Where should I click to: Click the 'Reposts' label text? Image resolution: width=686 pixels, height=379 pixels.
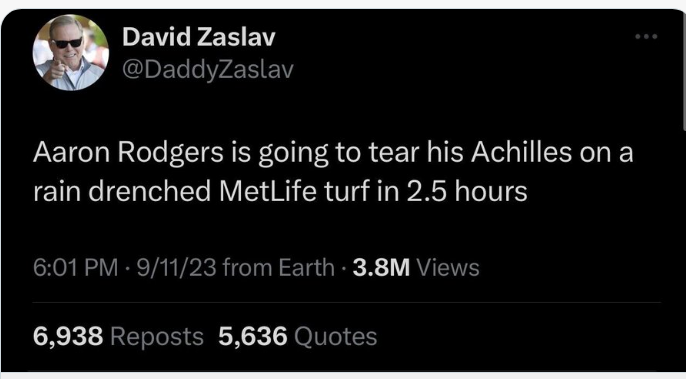click(157, 337)
